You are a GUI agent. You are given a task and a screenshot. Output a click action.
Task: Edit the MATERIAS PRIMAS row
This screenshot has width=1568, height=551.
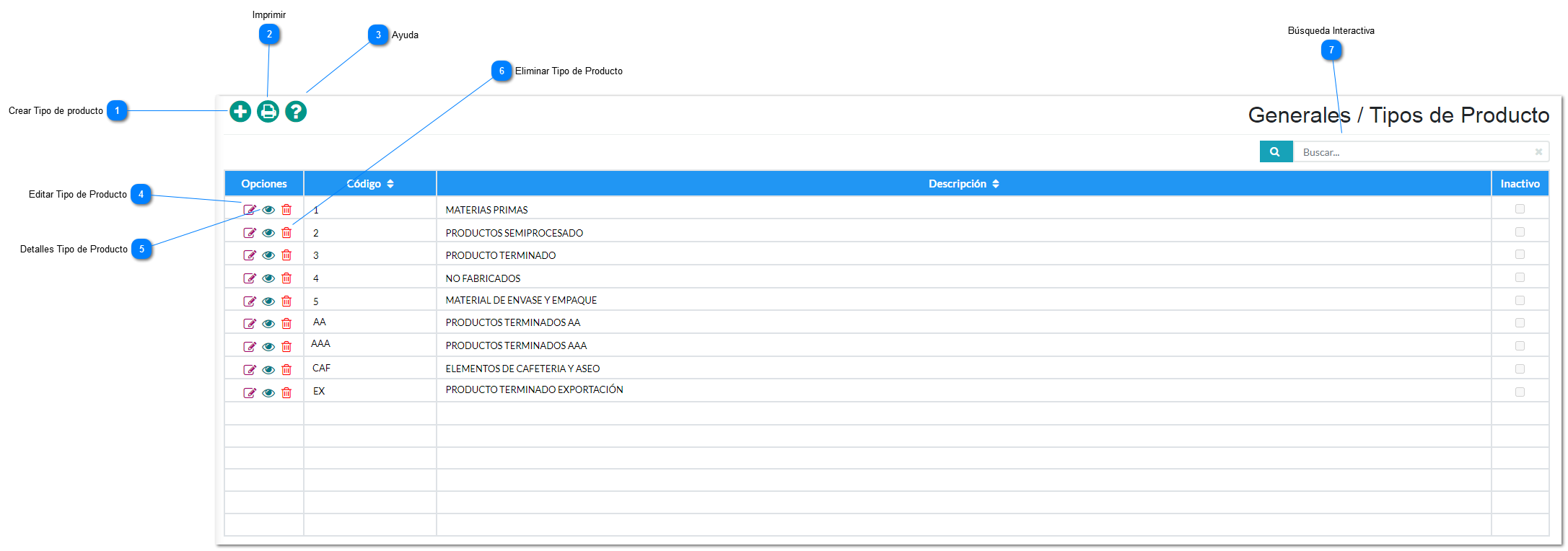coord(250,210)
